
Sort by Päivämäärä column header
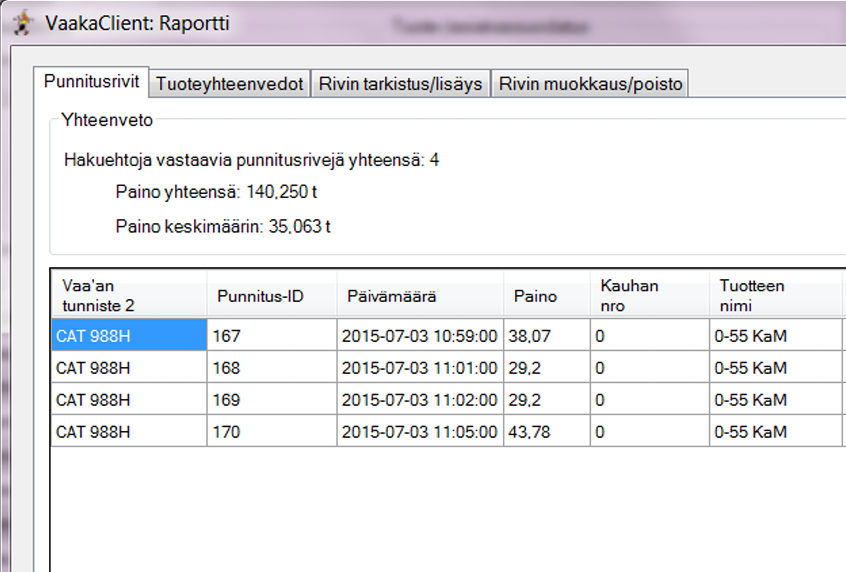coord(420,295)
